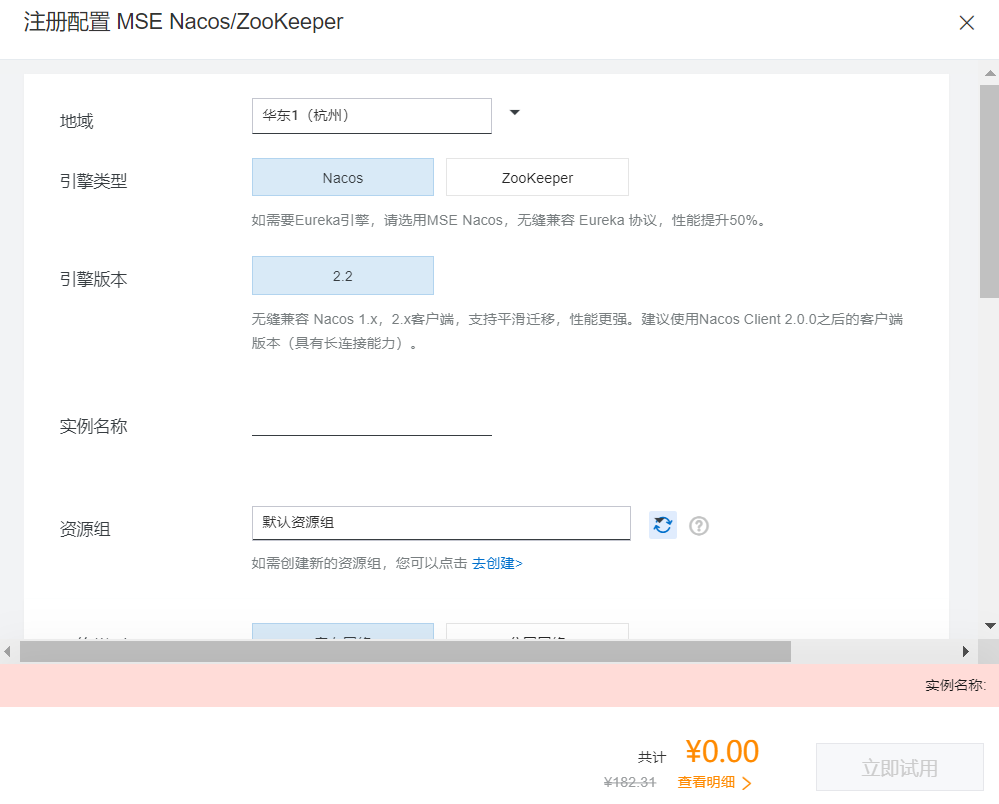The height and width of the screenshot is (804, 999).
Task: Choose engine version 2.2
Action: tap(343, 276)
